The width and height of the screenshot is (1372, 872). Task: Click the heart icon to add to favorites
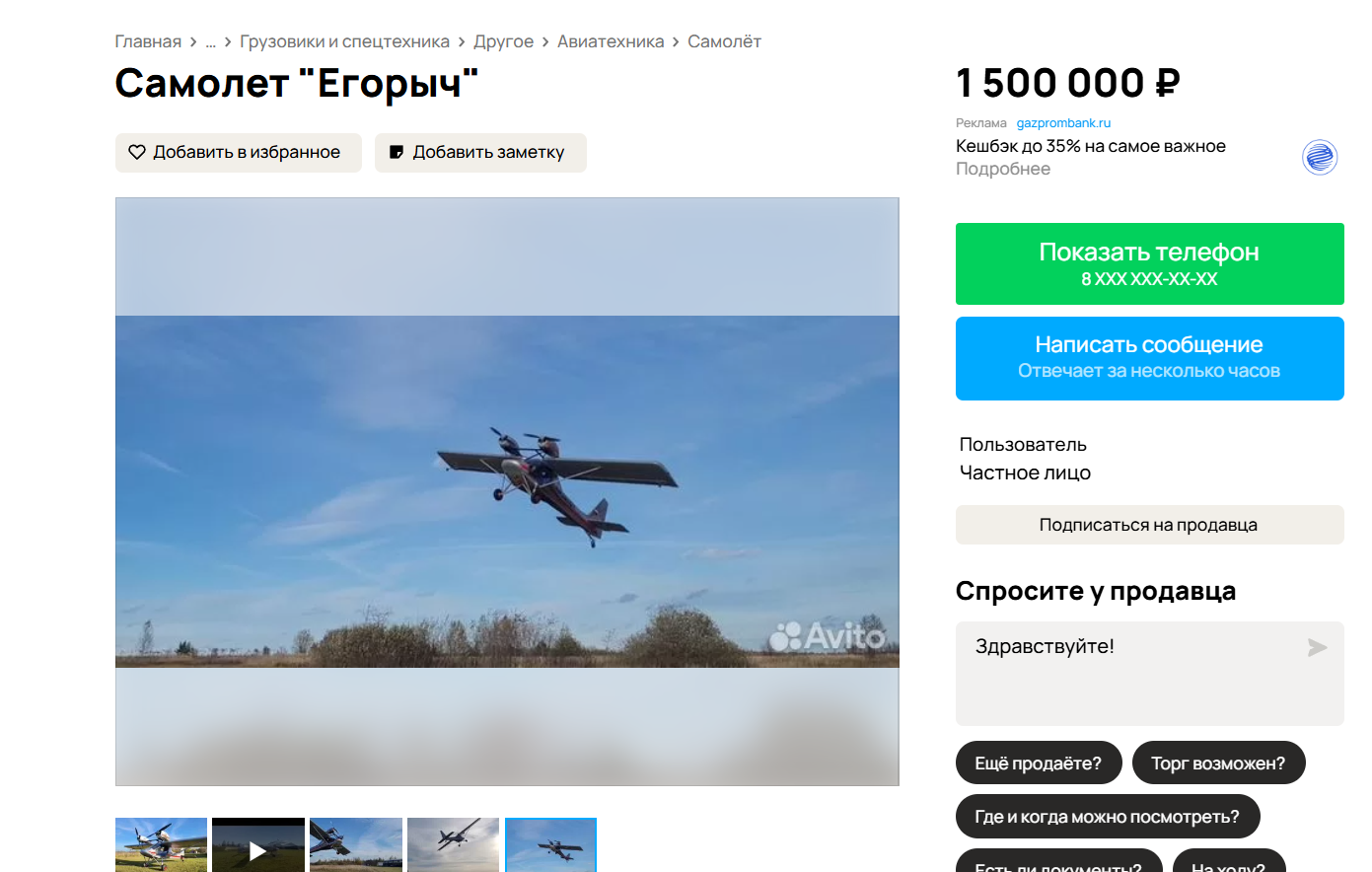[137, 152]
